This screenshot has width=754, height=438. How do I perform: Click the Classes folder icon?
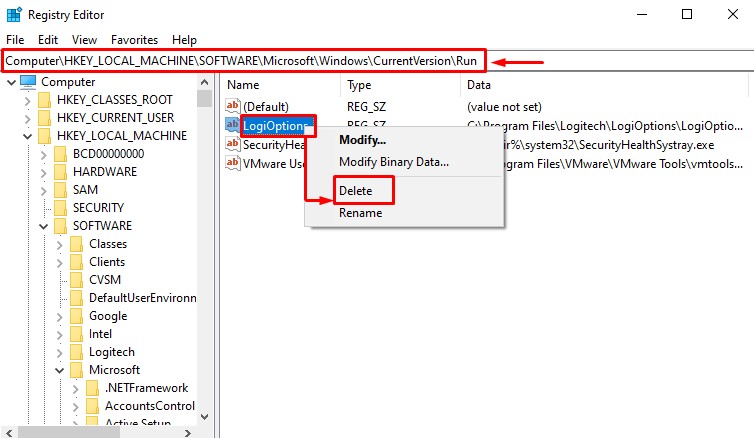coord(76,244)
